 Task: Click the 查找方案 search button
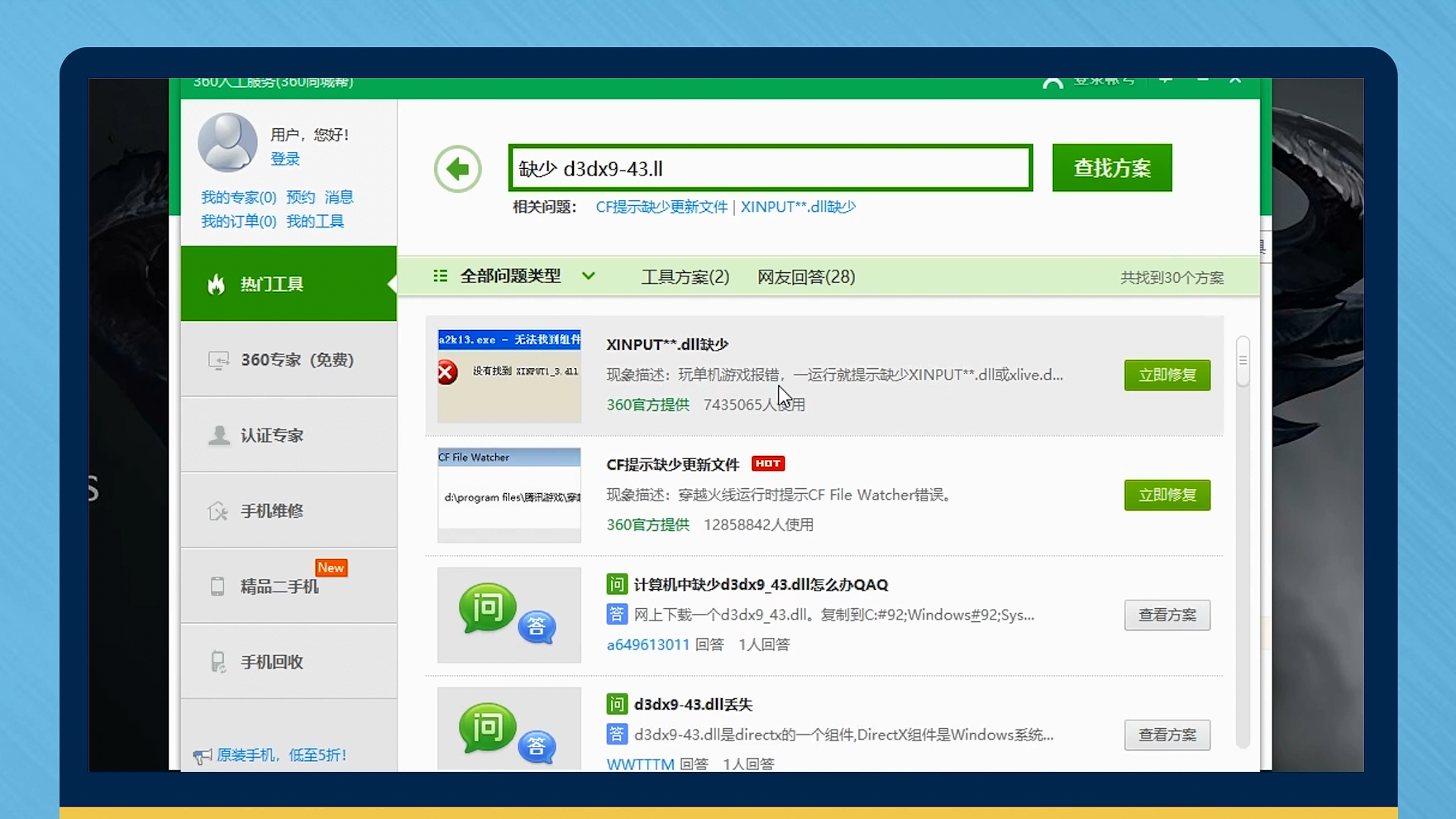click(1112, 168)
